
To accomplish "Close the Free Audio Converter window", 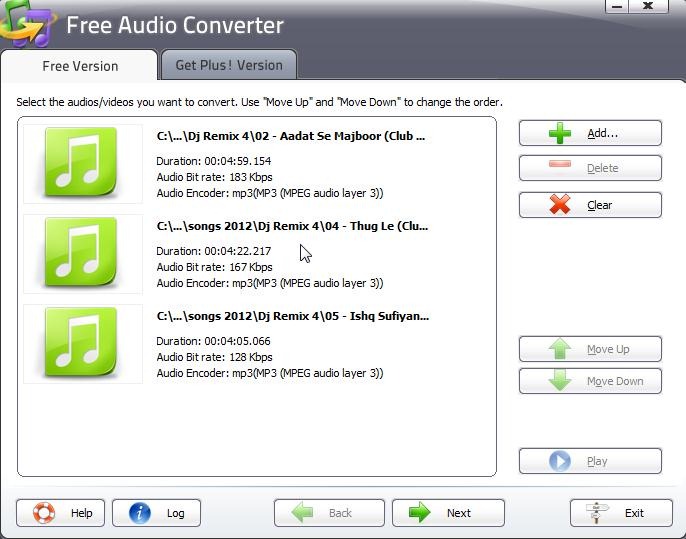I will (x=648, y=6).
